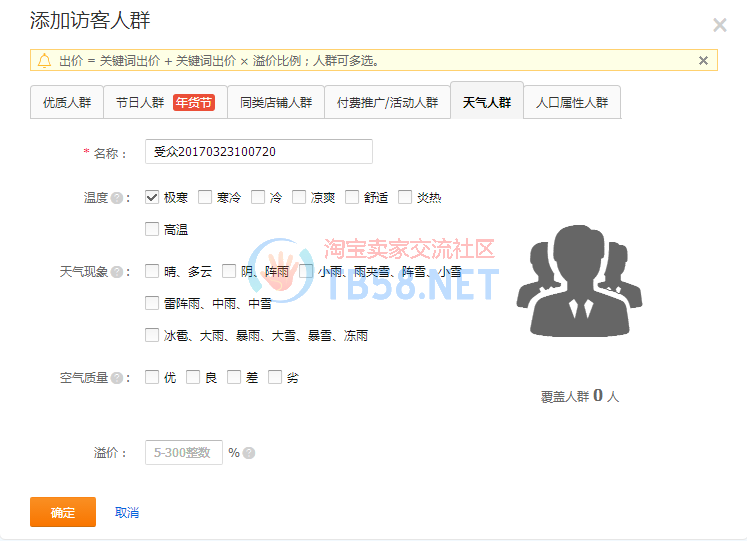This screenshot has height=541, width=747.
Task: Click the 取消 link
Action: [127, 513]
